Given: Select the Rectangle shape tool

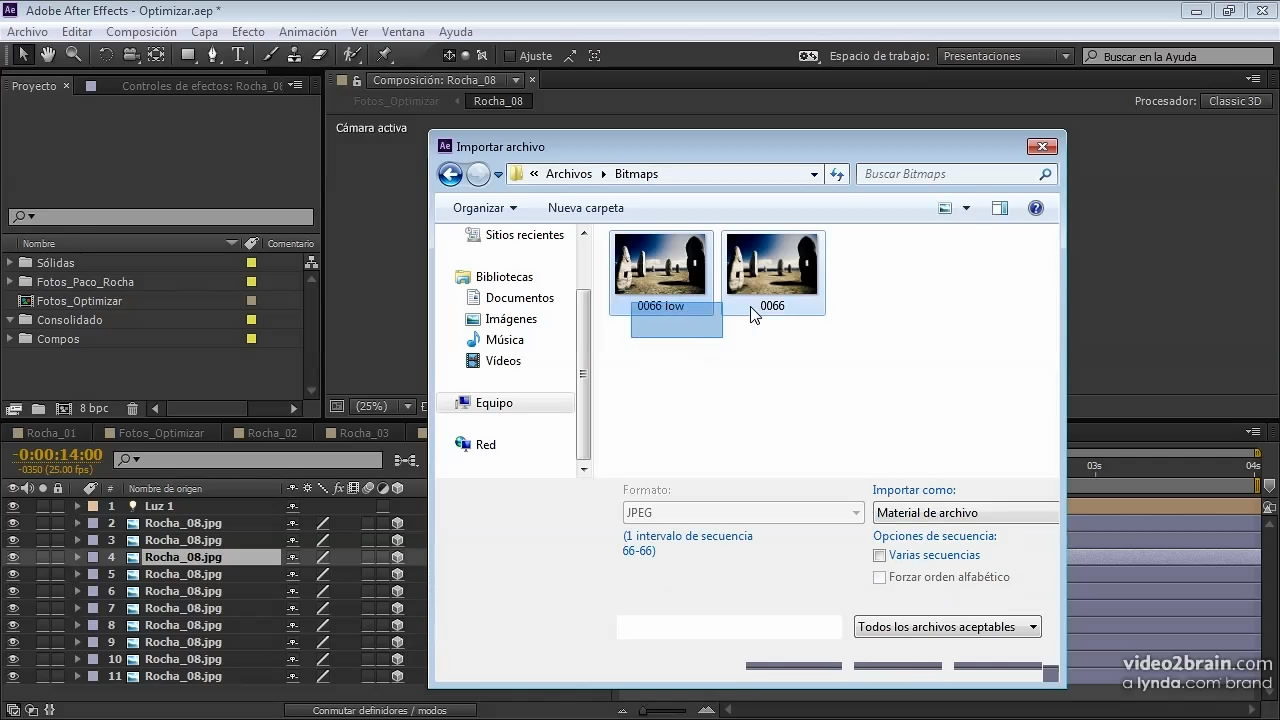Looking at the screenshot, I should click(x=188, y=55).
